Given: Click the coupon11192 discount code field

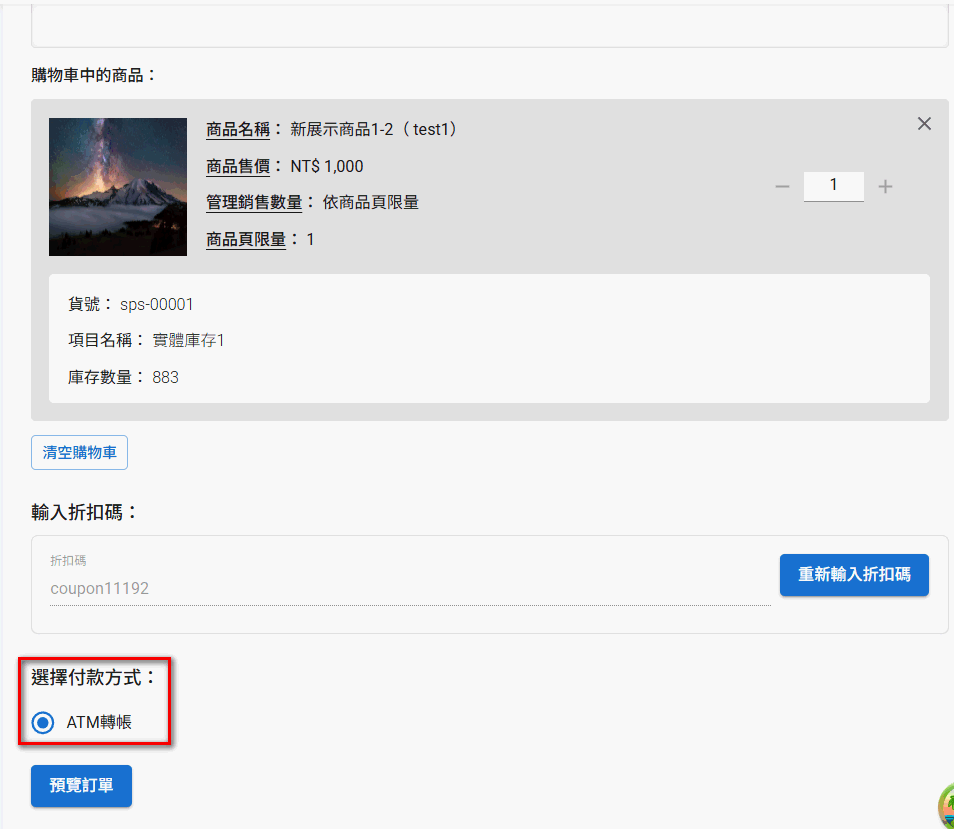Looking at the screenshot, I should point(410,588).
